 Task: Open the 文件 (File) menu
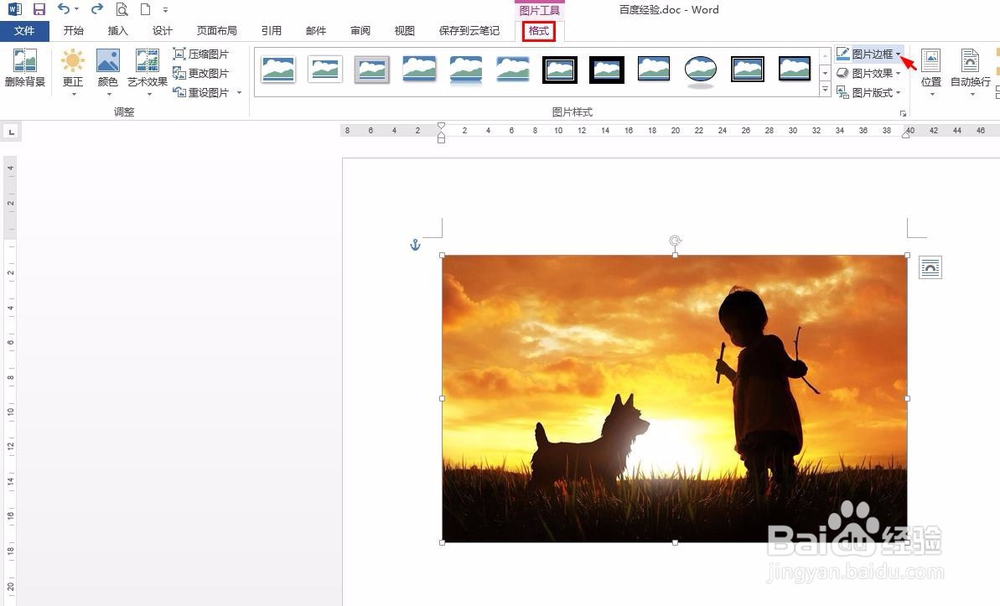(x=24, y=31)
